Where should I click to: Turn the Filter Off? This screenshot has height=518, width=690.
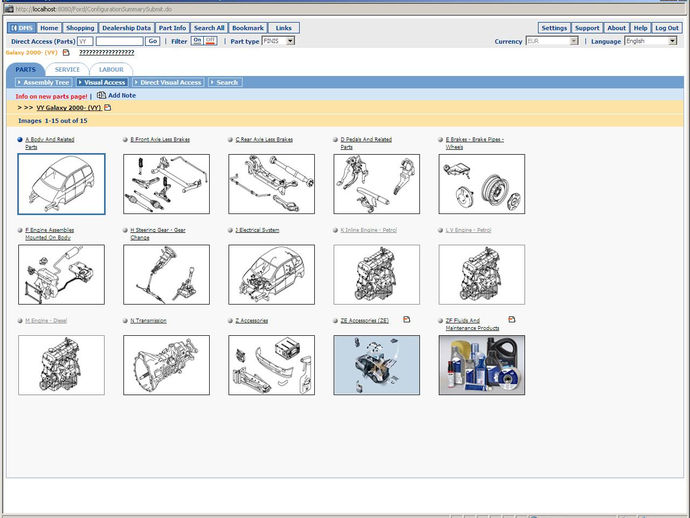210,40
